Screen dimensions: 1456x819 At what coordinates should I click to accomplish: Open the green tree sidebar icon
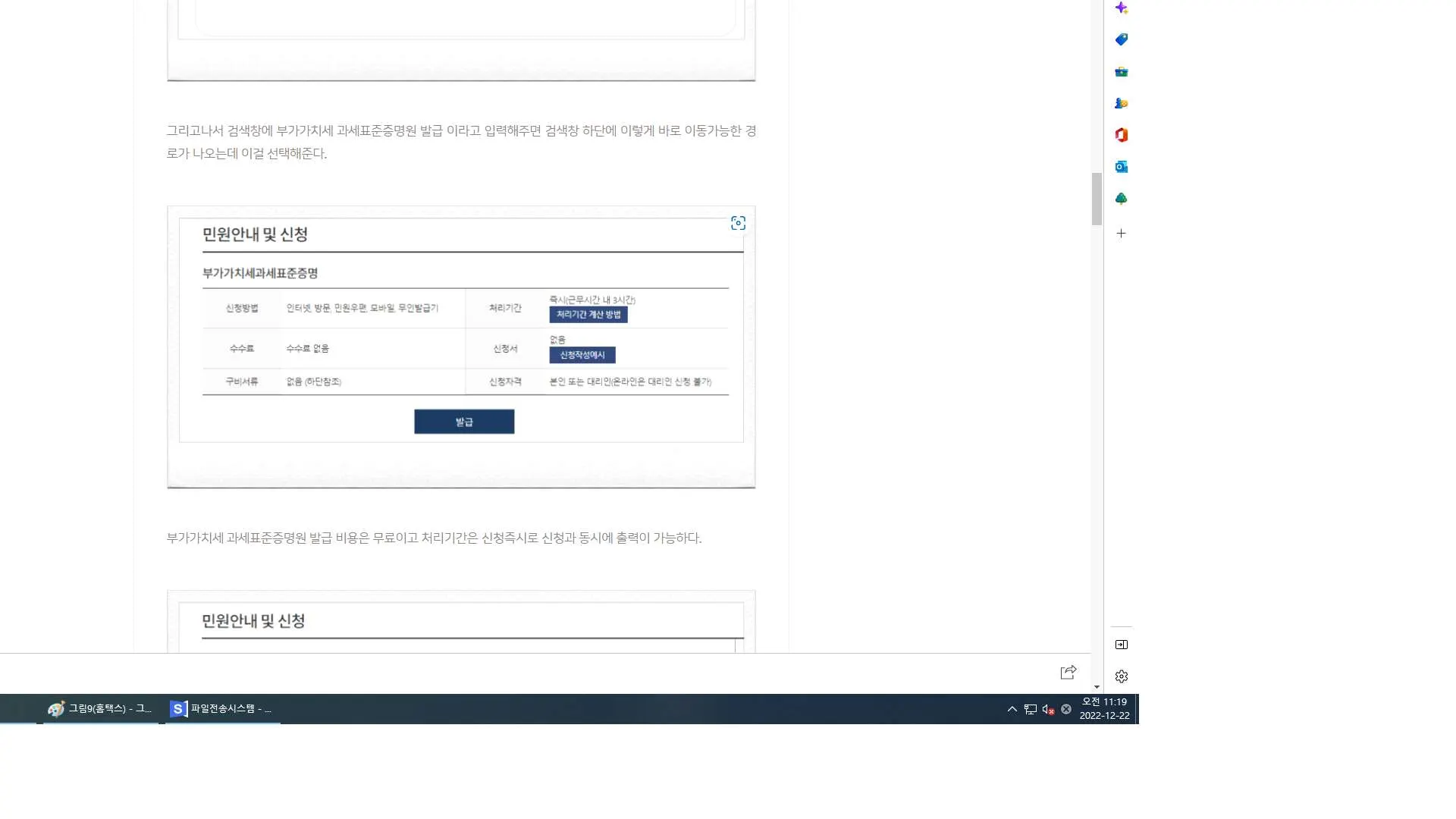1122,199
